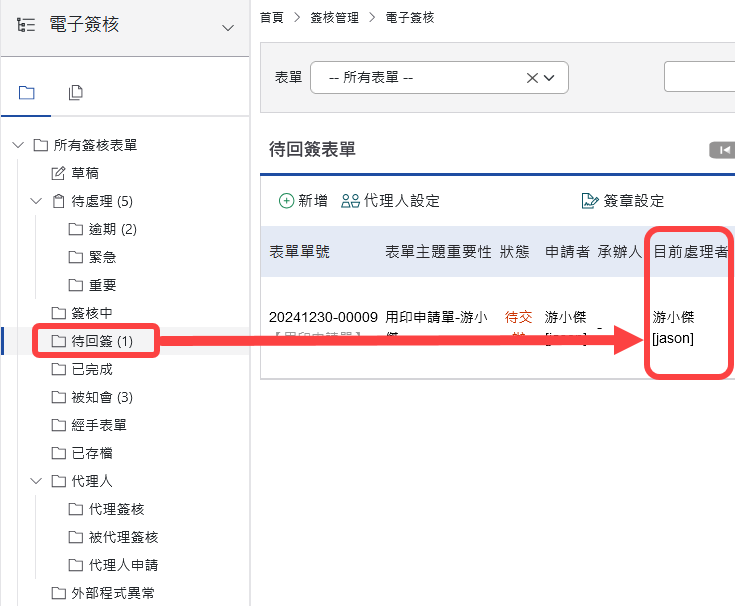Sort by 表單單號 column header
Screen dimensions: 735x606
pos(299,252)
